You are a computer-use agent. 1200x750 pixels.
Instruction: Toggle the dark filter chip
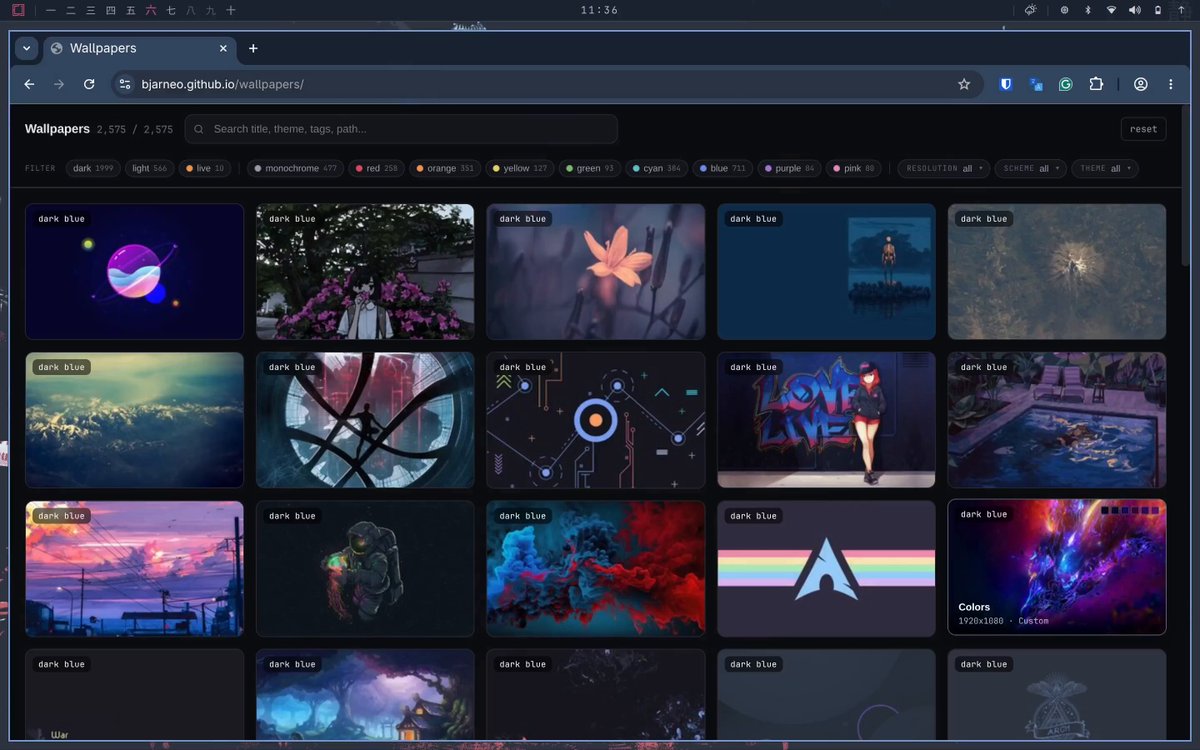(x=93, y=168)
